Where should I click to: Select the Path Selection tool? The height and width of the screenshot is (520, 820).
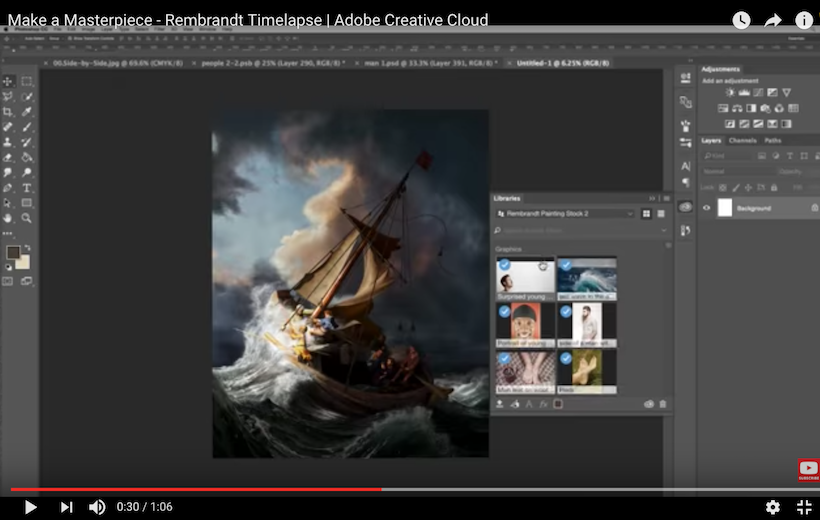[x=8, y=203]
